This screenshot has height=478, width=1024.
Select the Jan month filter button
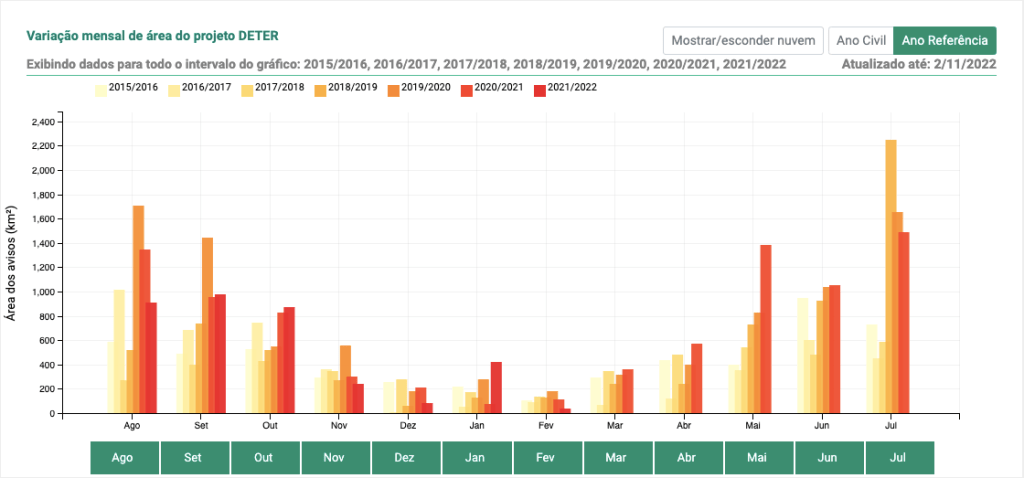point(477,457)
